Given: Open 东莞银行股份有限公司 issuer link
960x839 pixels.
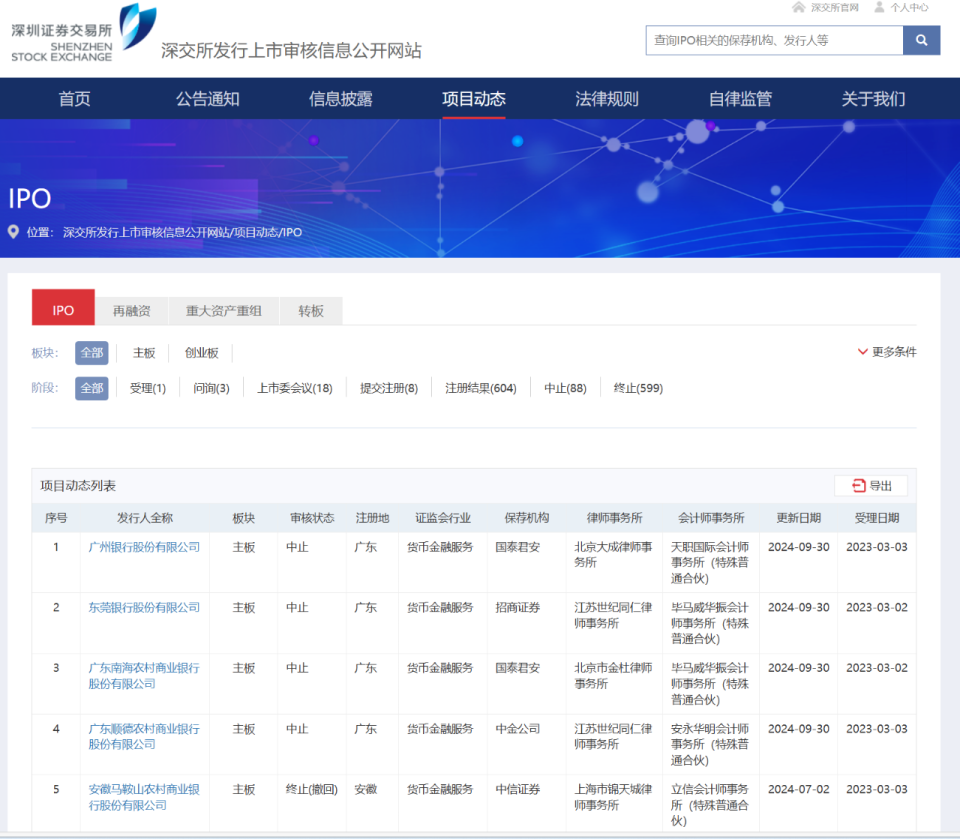Looking at the screenshot, I should [x=144, y=607].
